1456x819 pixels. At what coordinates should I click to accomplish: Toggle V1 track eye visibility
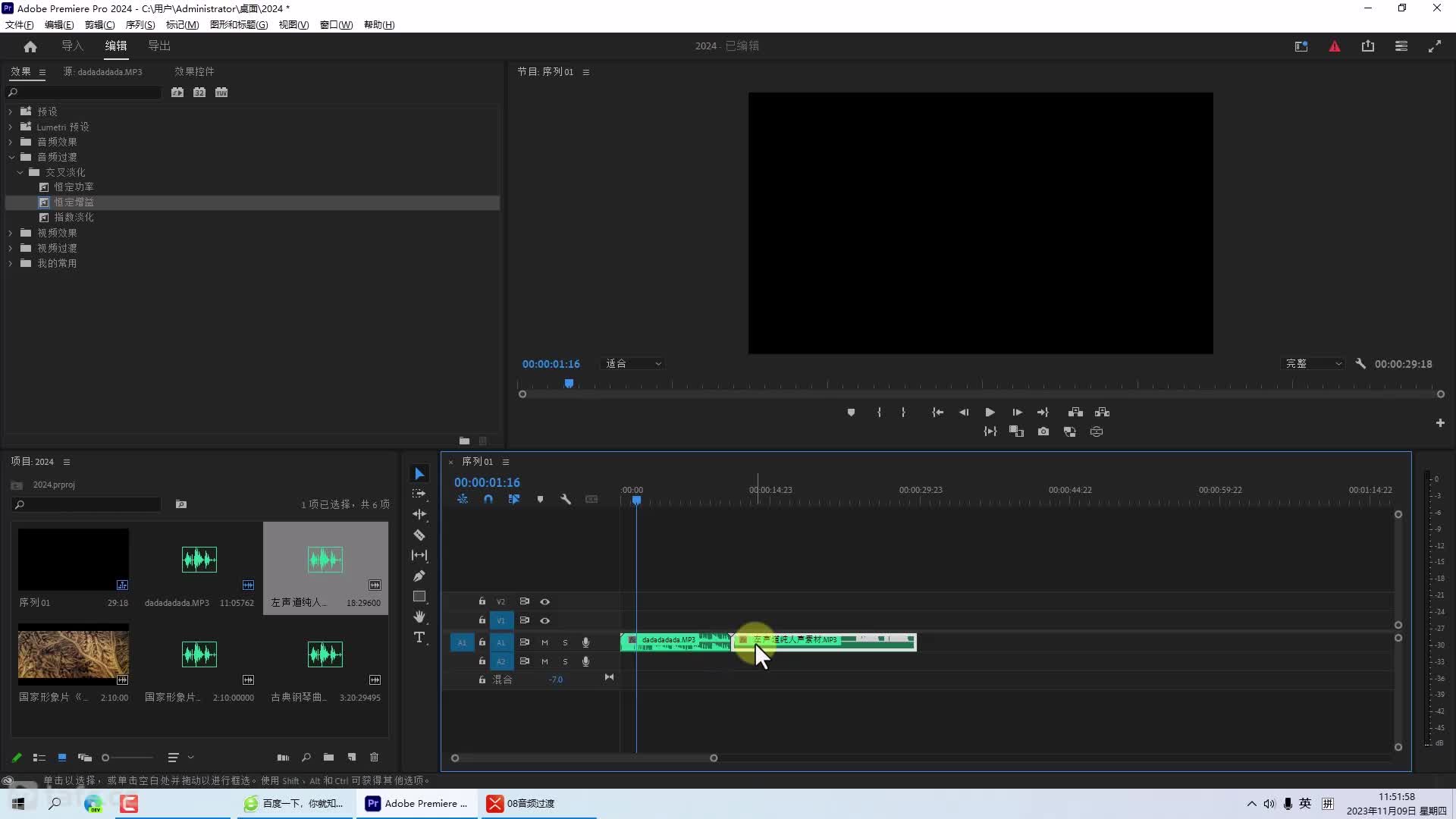tap(544, 621)
